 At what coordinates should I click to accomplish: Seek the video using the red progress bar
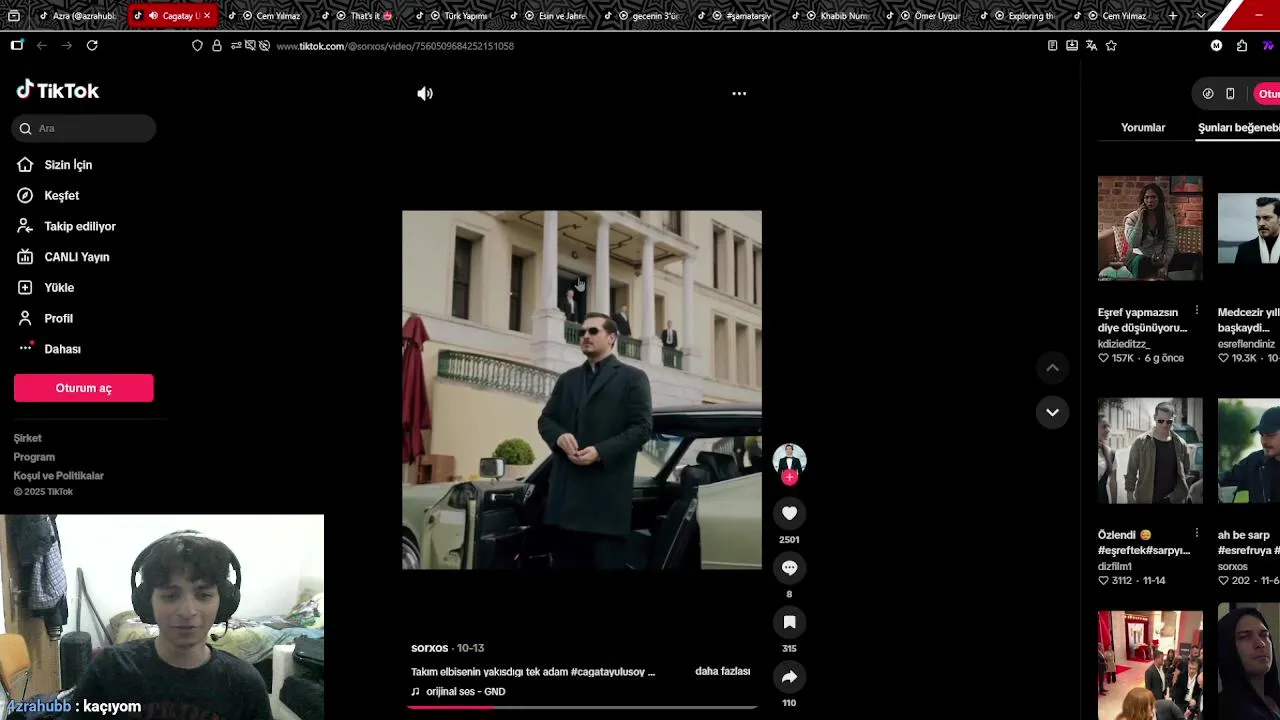pyautogui.click(x=582, y=707)
